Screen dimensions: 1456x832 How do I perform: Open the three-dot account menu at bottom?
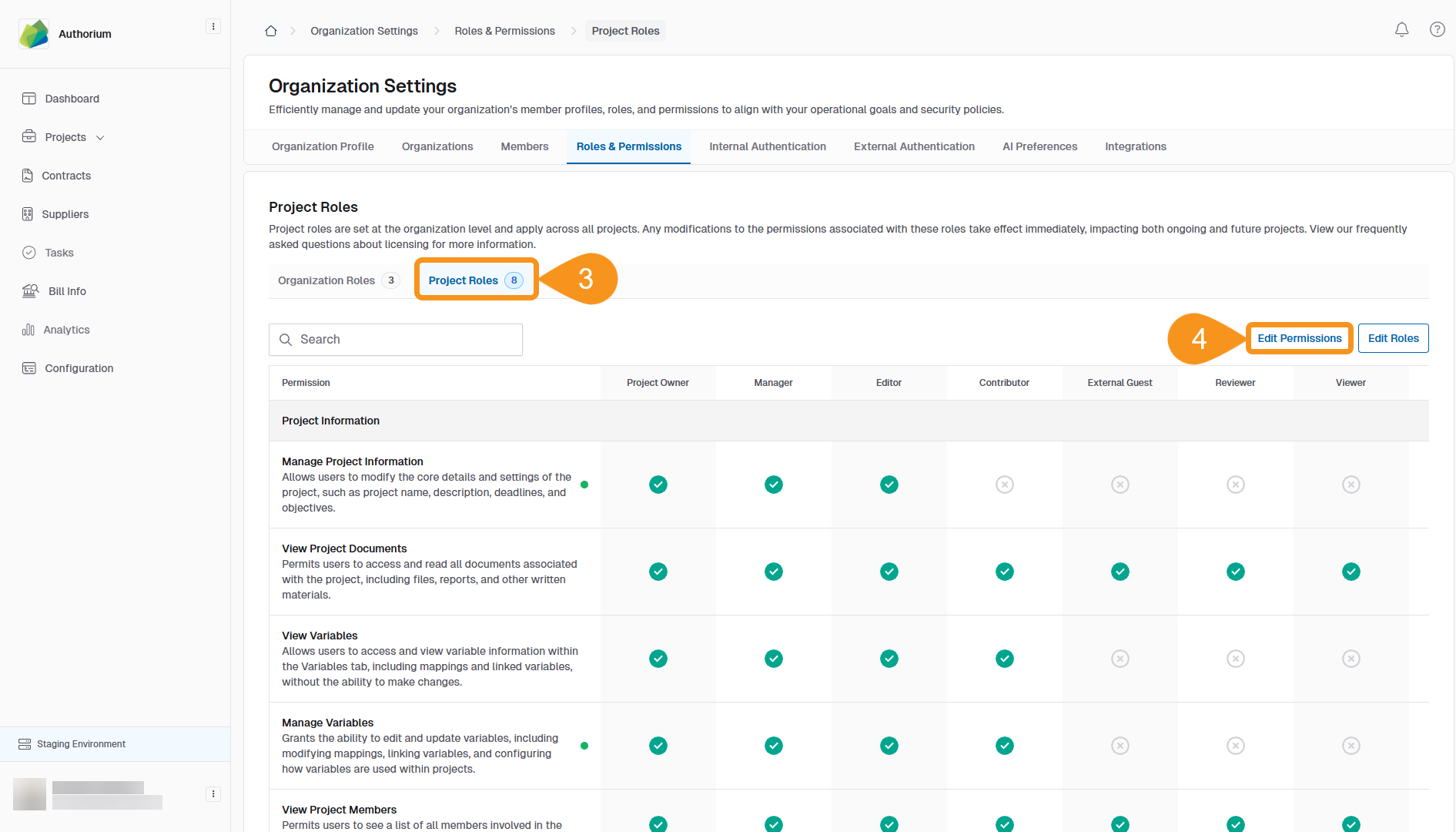point(213,793)
